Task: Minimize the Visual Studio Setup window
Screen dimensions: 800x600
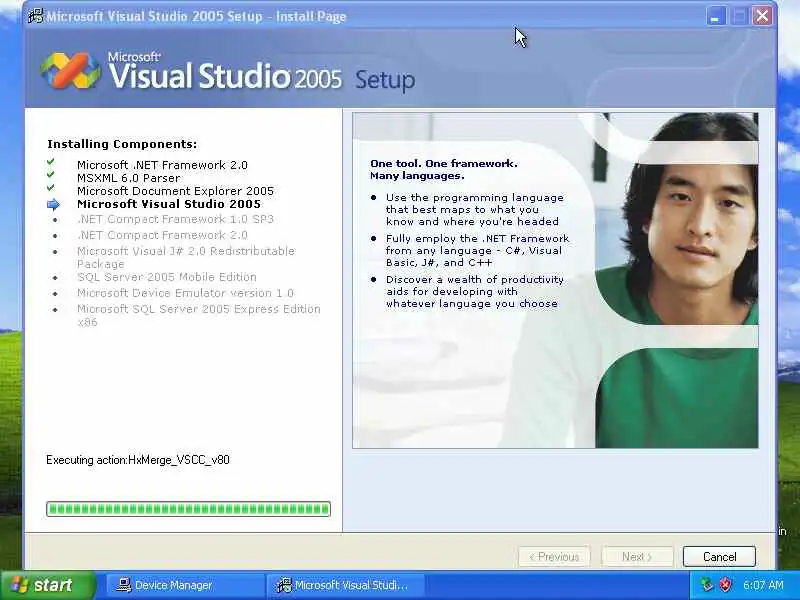Action: (x=715, y=16)
